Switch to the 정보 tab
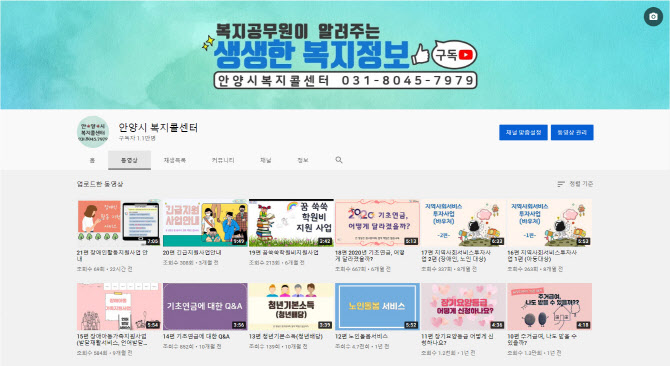 click(303, 160)
